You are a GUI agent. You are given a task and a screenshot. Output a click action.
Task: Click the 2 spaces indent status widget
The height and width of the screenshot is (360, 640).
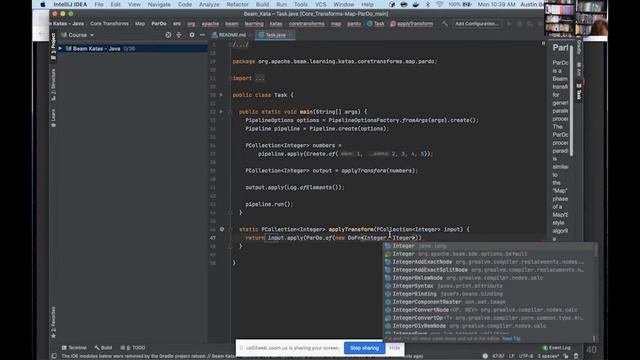tap(548, 356)
